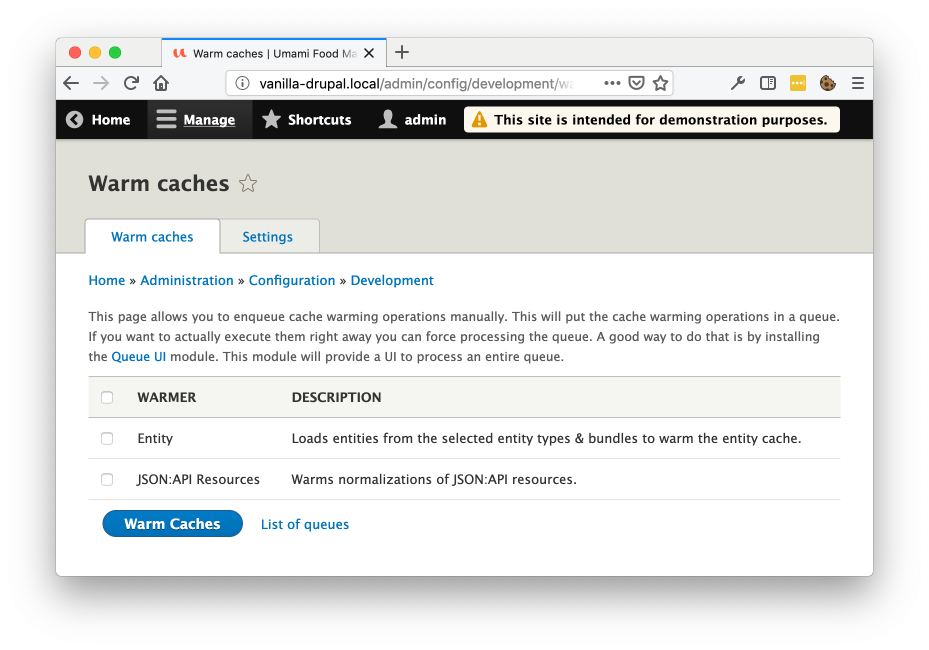Screen dimensions: 929x650
Task: Open the Pocket save icon
Action: point(636,84)
